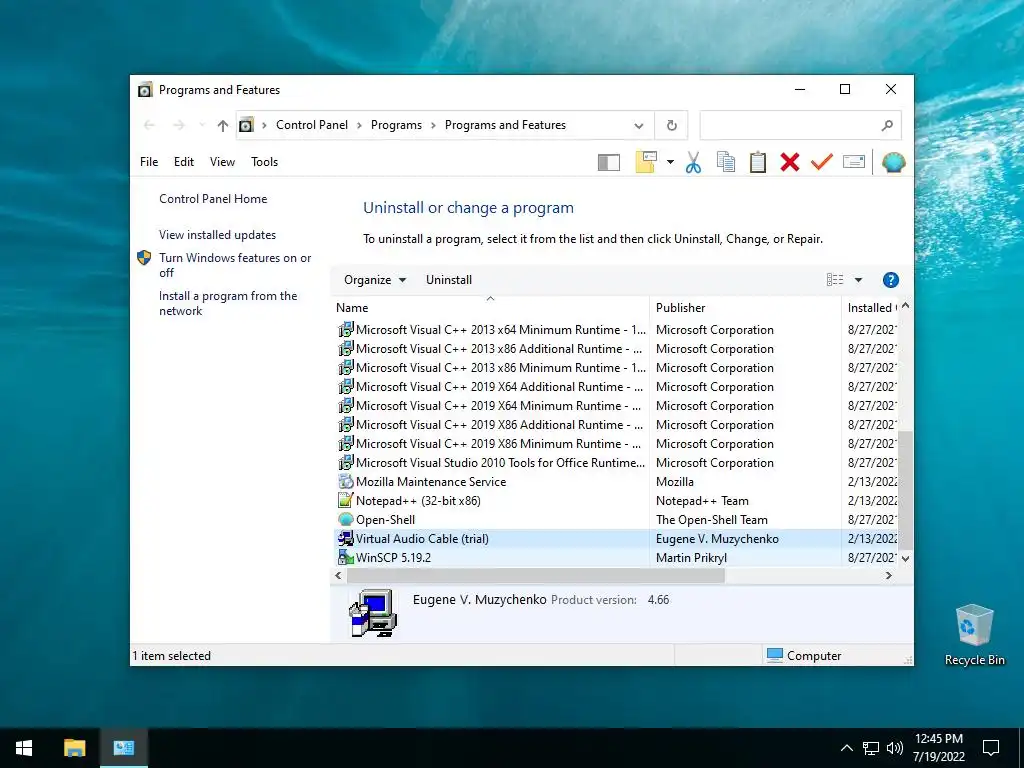Open the View menu

coord(222,162)
